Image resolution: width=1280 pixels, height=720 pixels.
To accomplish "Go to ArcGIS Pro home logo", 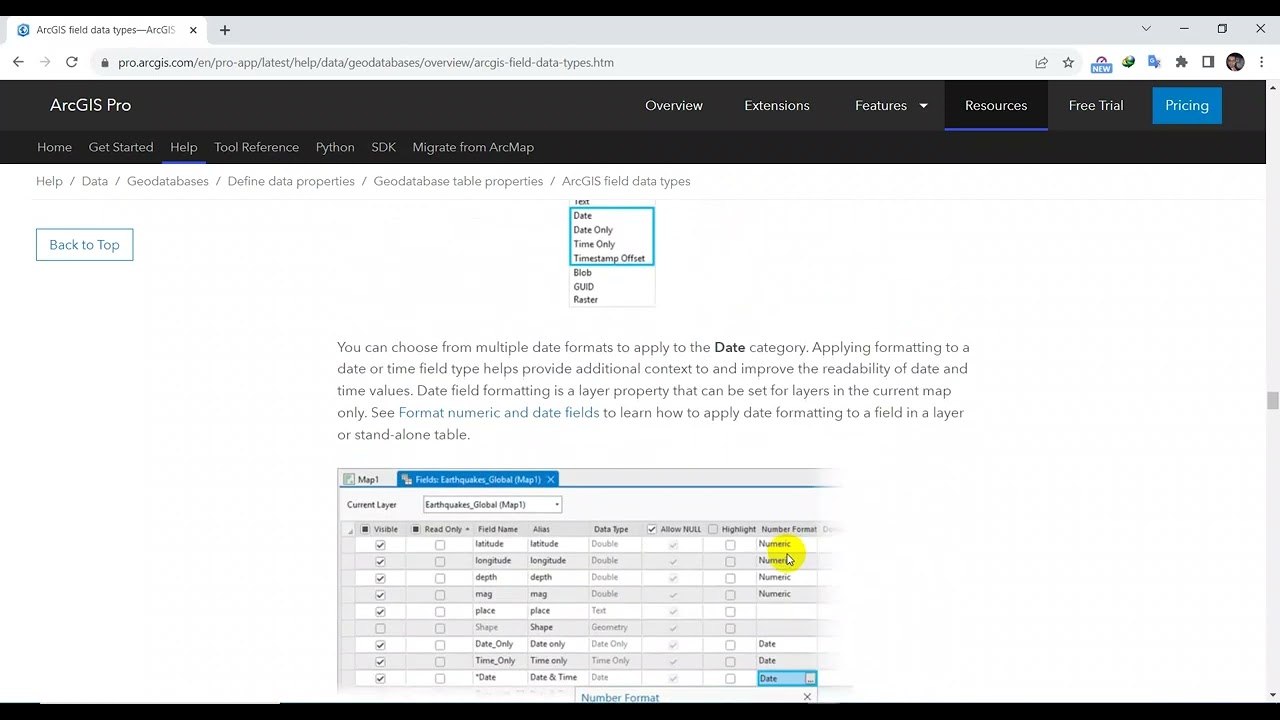I will coord(90,105).
